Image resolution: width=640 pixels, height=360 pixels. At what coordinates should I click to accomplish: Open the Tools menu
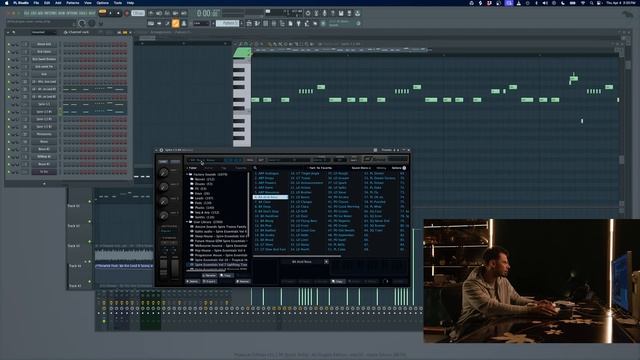coord(118,3)
